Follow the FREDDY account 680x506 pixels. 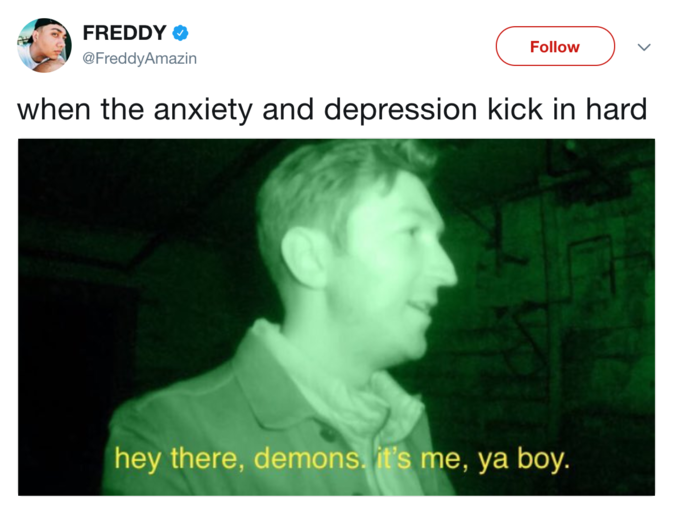click(x=555, y=46)
